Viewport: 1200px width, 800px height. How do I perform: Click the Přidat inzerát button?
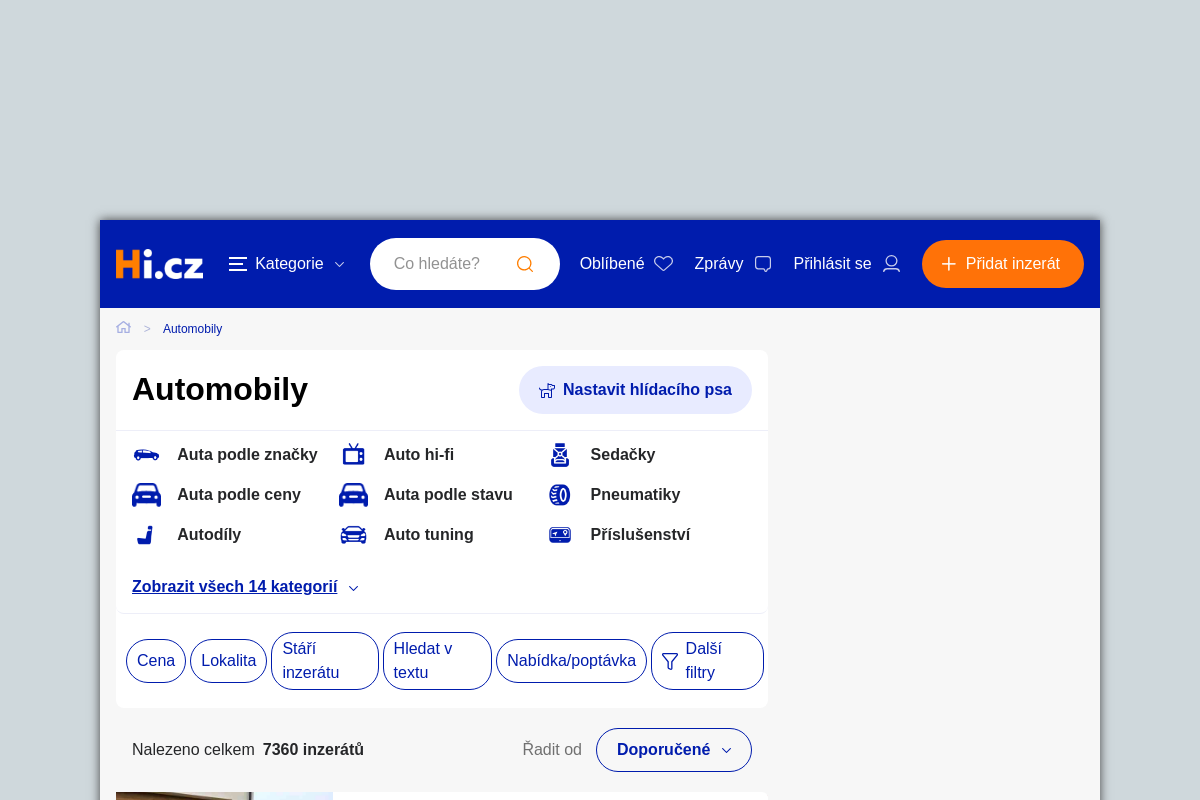tap(1002, 264)
